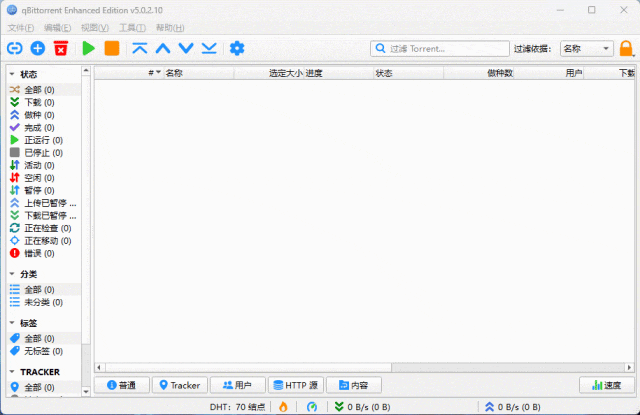
Task: Select the 上传已暂停 status filter
Action: coord(44,203)
